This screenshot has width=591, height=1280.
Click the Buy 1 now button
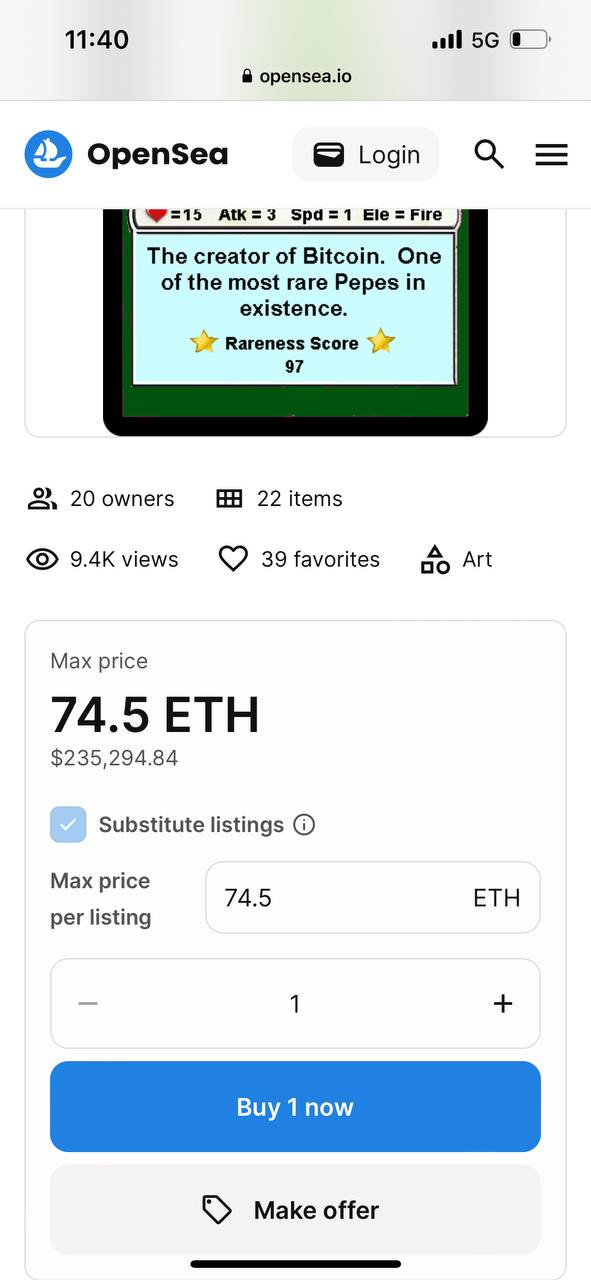click(x=295, y=1107)
